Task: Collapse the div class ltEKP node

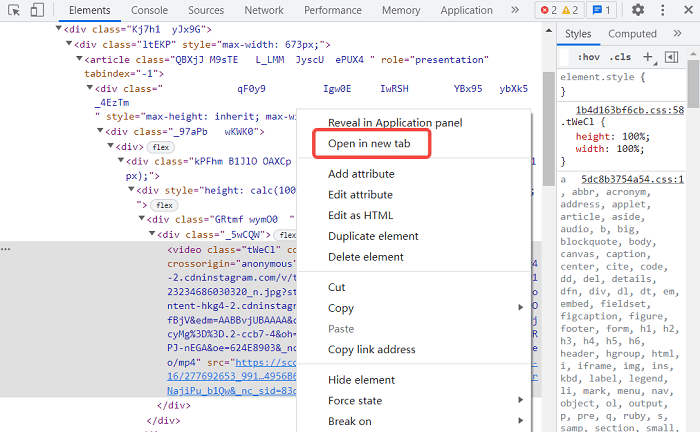Action: point(69,44)
